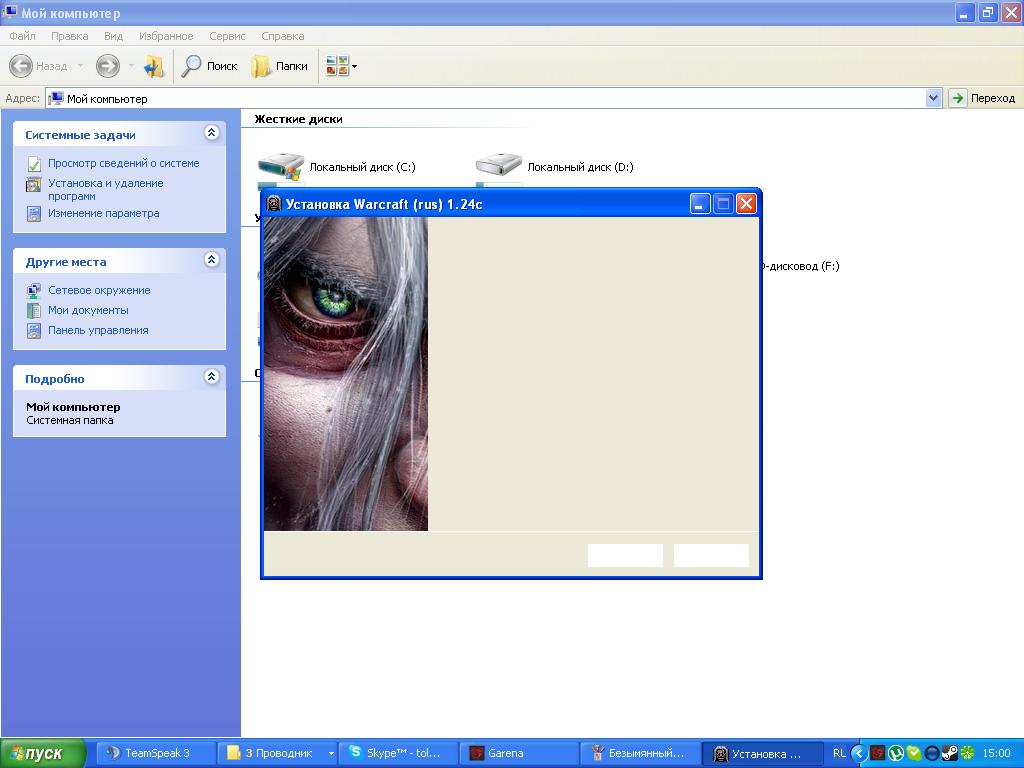Click the Жесткие диски group header
Image resolution: width=1024 pixels, height=768 pixels.
click(298, 119)
